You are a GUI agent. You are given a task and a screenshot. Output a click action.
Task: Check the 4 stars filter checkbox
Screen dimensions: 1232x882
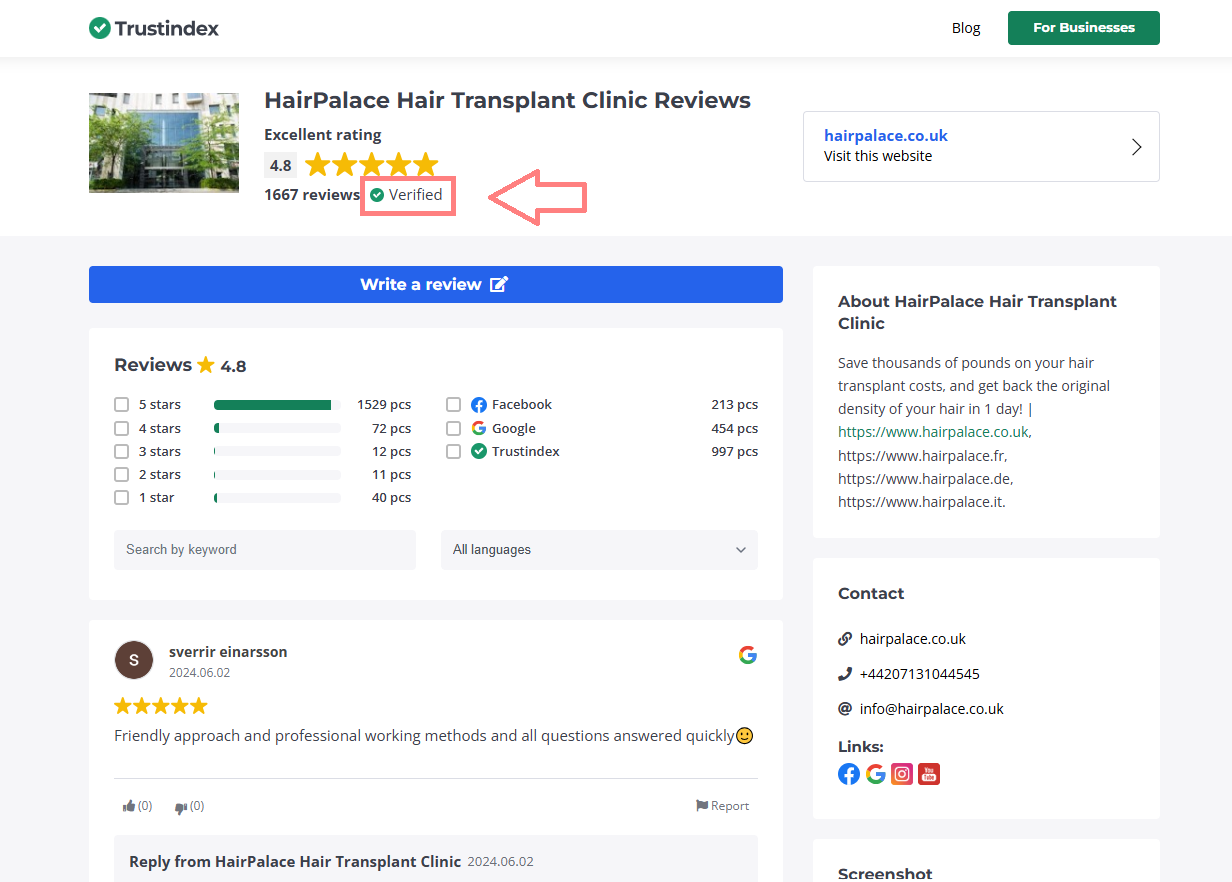tap(121, 428)
